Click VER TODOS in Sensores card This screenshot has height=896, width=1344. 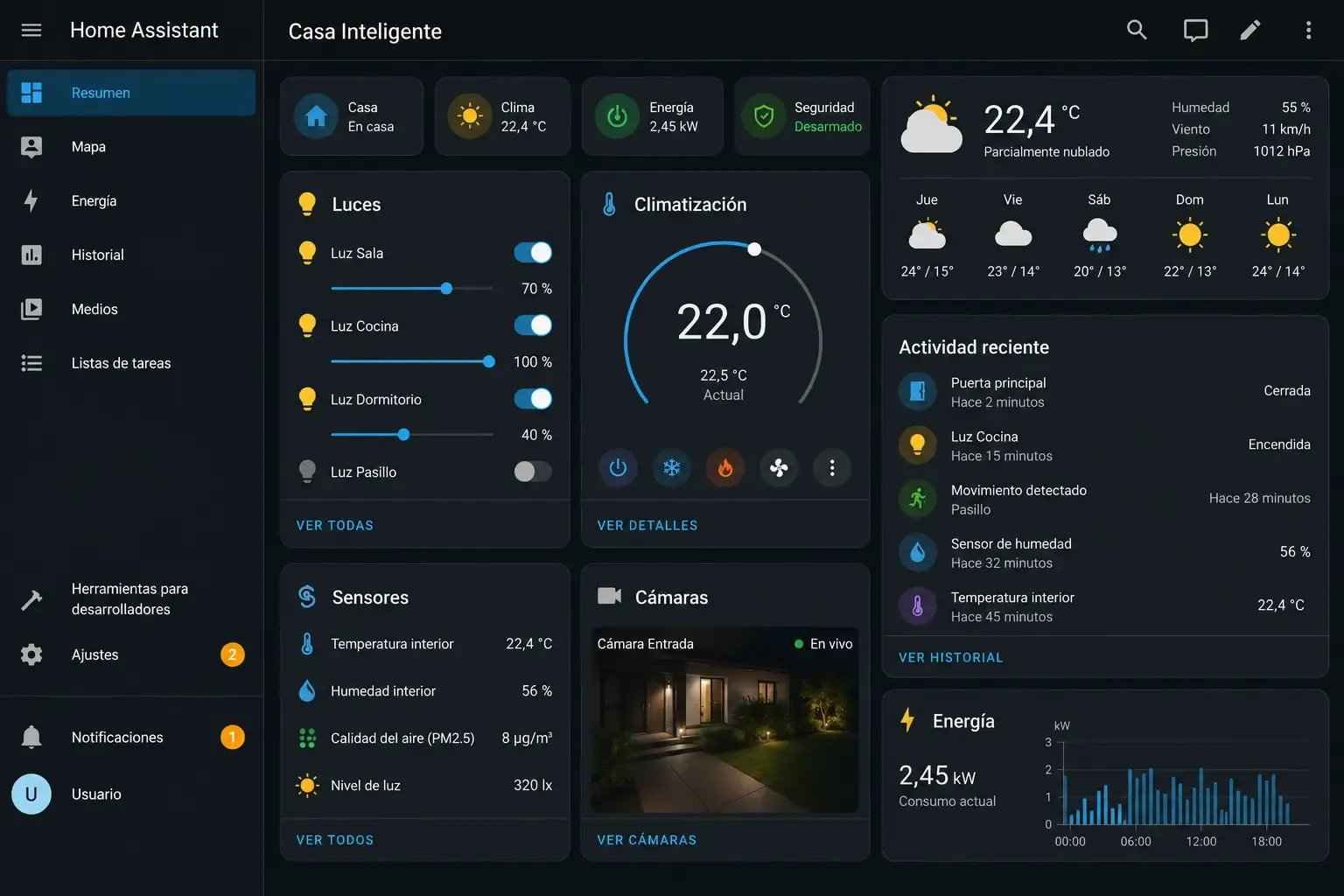pos(335,840)
